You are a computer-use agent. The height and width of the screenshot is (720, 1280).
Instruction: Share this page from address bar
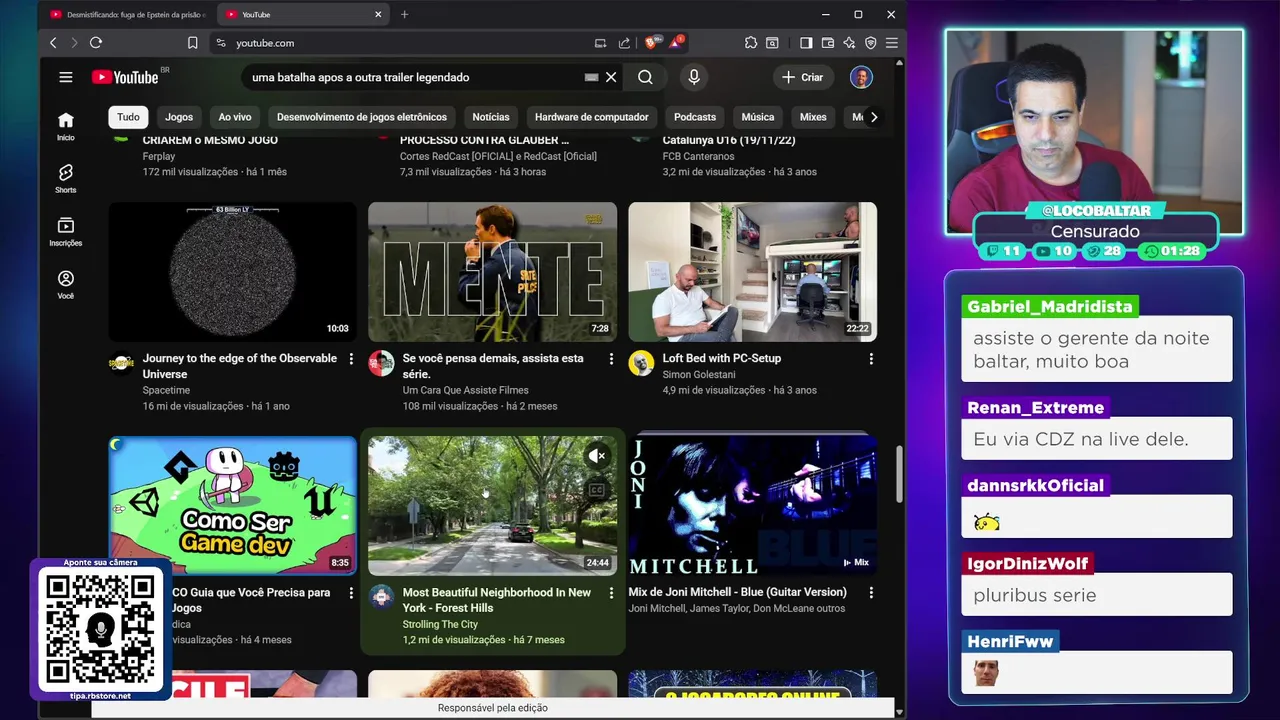tap(624, 43)
